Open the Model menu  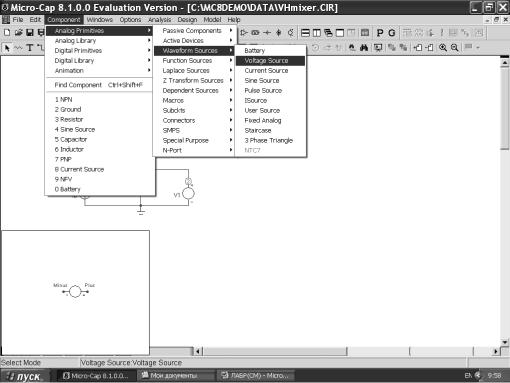212,20
